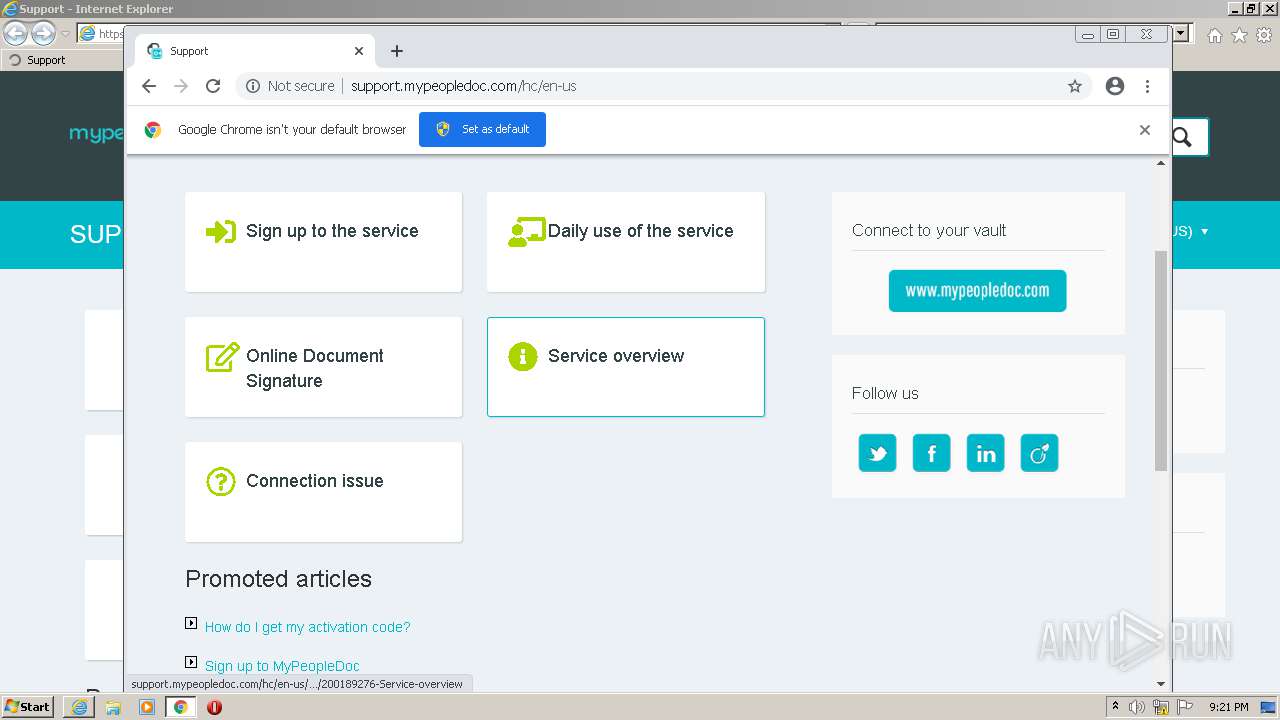Click the clock showing 9:21 PM
1280x720 pixels.
point(1228,707)
